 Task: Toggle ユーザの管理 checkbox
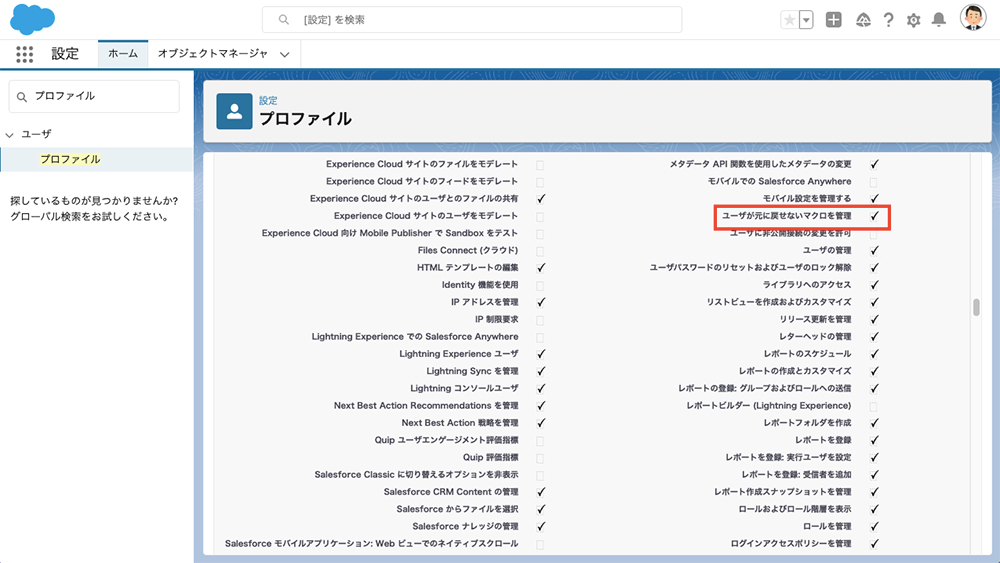[874, 251]
